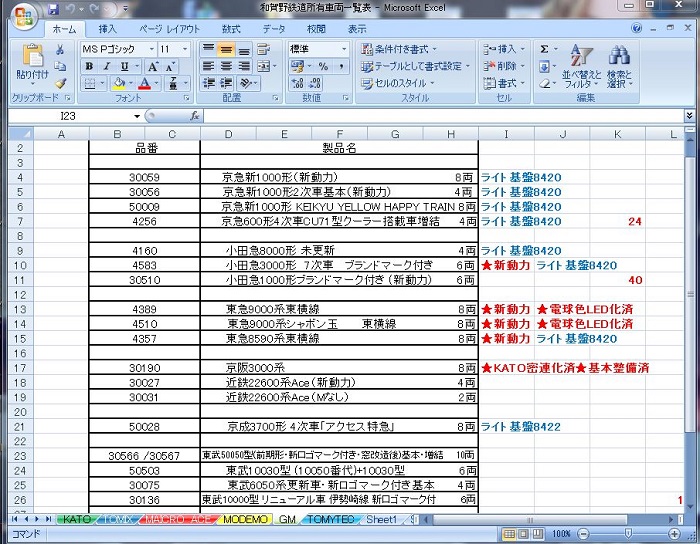Open セルのスタイル cell styles

398,83
